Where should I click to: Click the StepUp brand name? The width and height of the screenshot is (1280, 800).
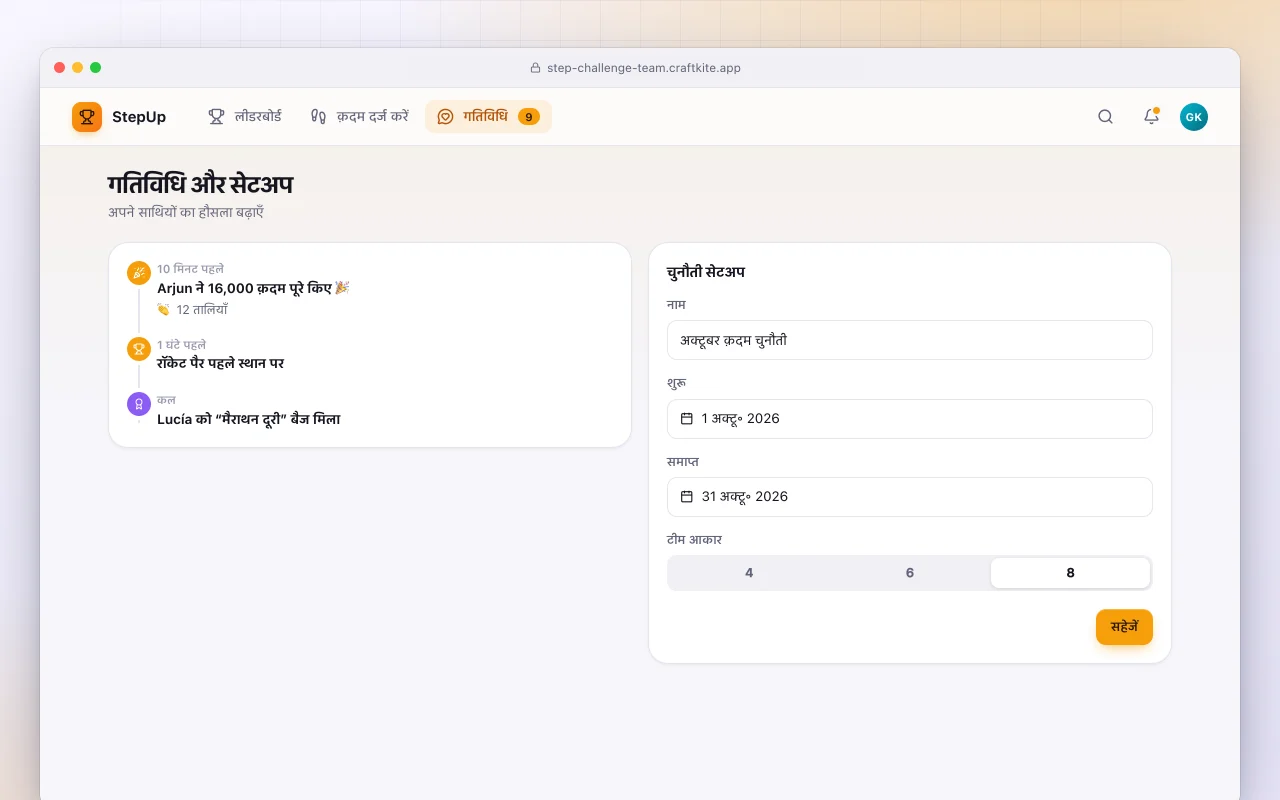(139, 117)
